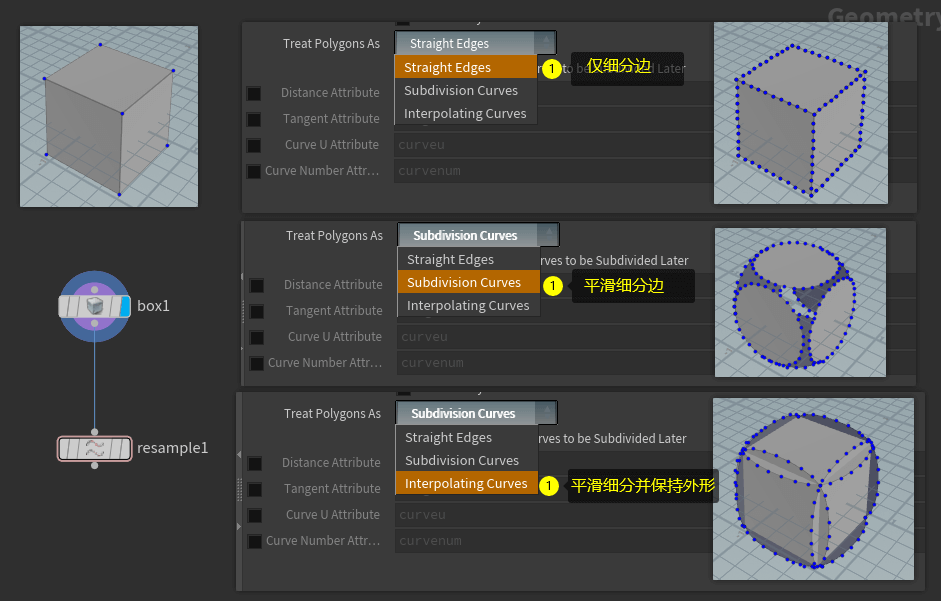Enable Tangent Attribute checkbox in bottom panel

point(255,489)
